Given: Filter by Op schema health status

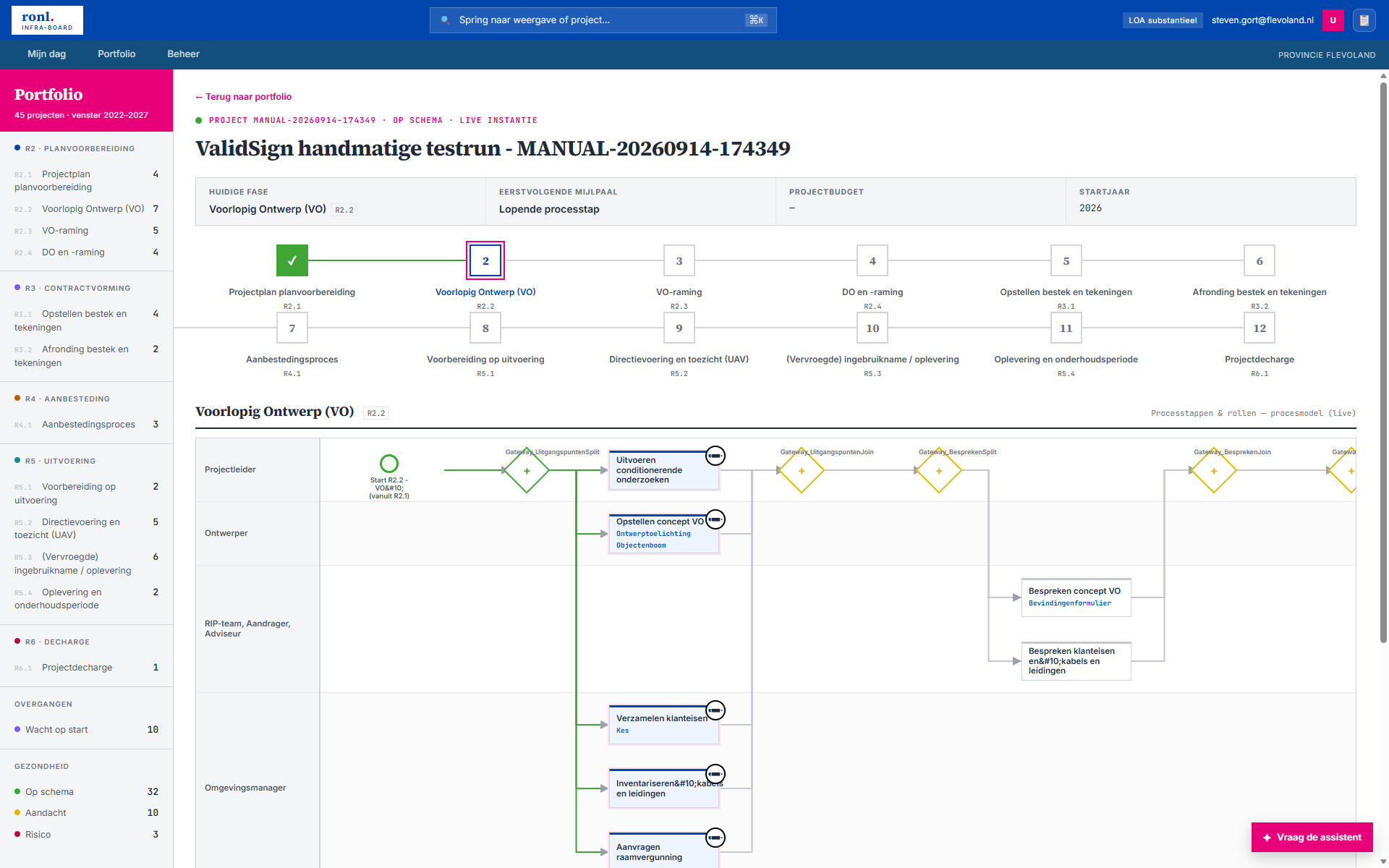Looking at the screenshot, I should (87, 792).
